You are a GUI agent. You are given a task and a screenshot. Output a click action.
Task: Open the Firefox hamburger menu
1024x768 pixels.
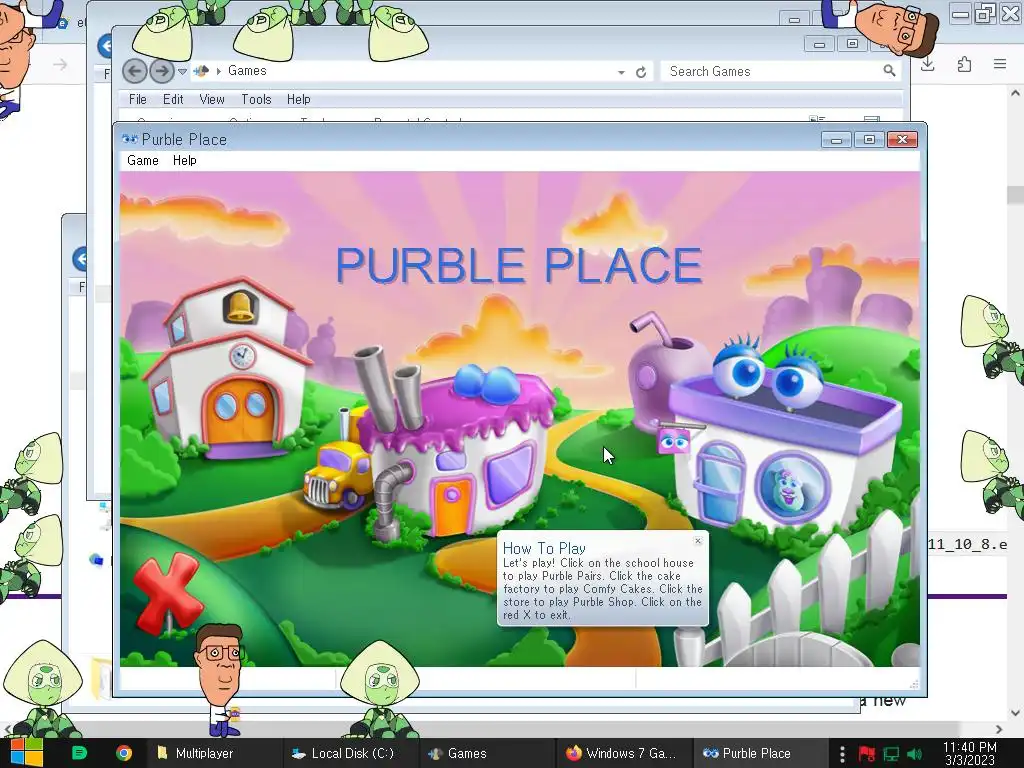tap(1000, 64)
